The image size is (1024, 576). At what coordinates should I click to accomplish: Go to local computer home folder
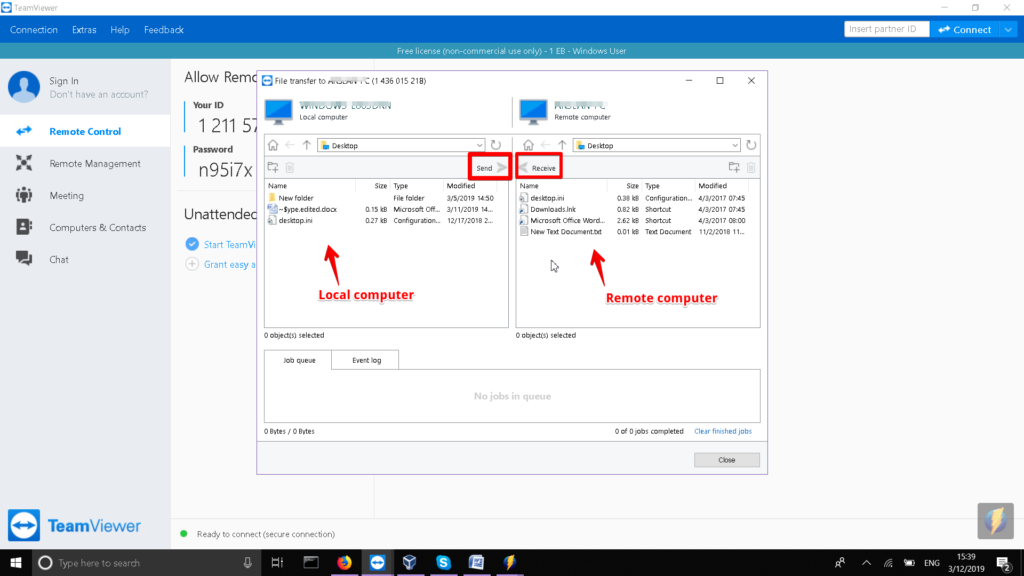(273, 145)
